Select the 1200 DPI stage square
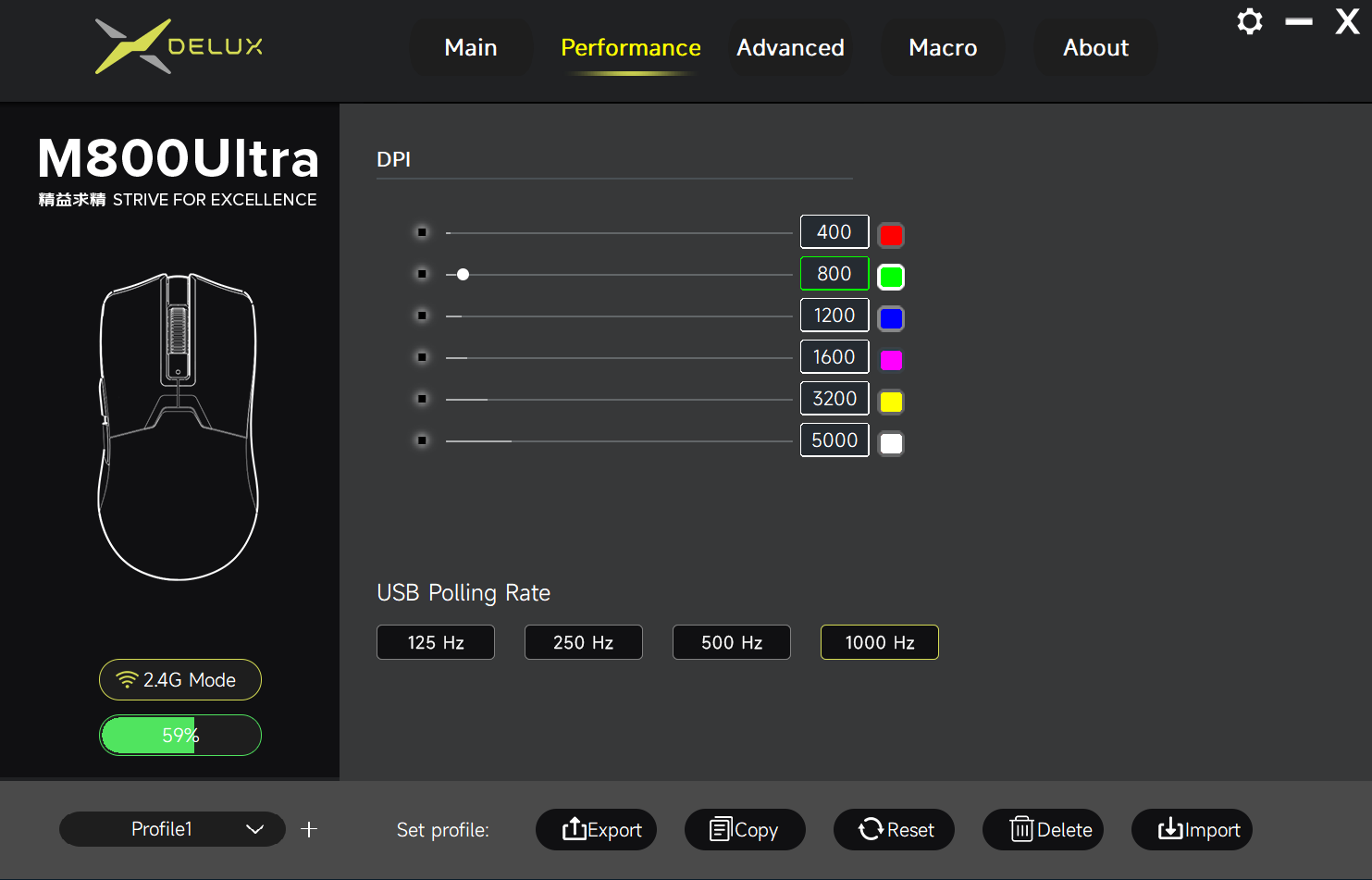Image resolution: width=1372 pixels, height=880 pixels. (x=422, y=316)
